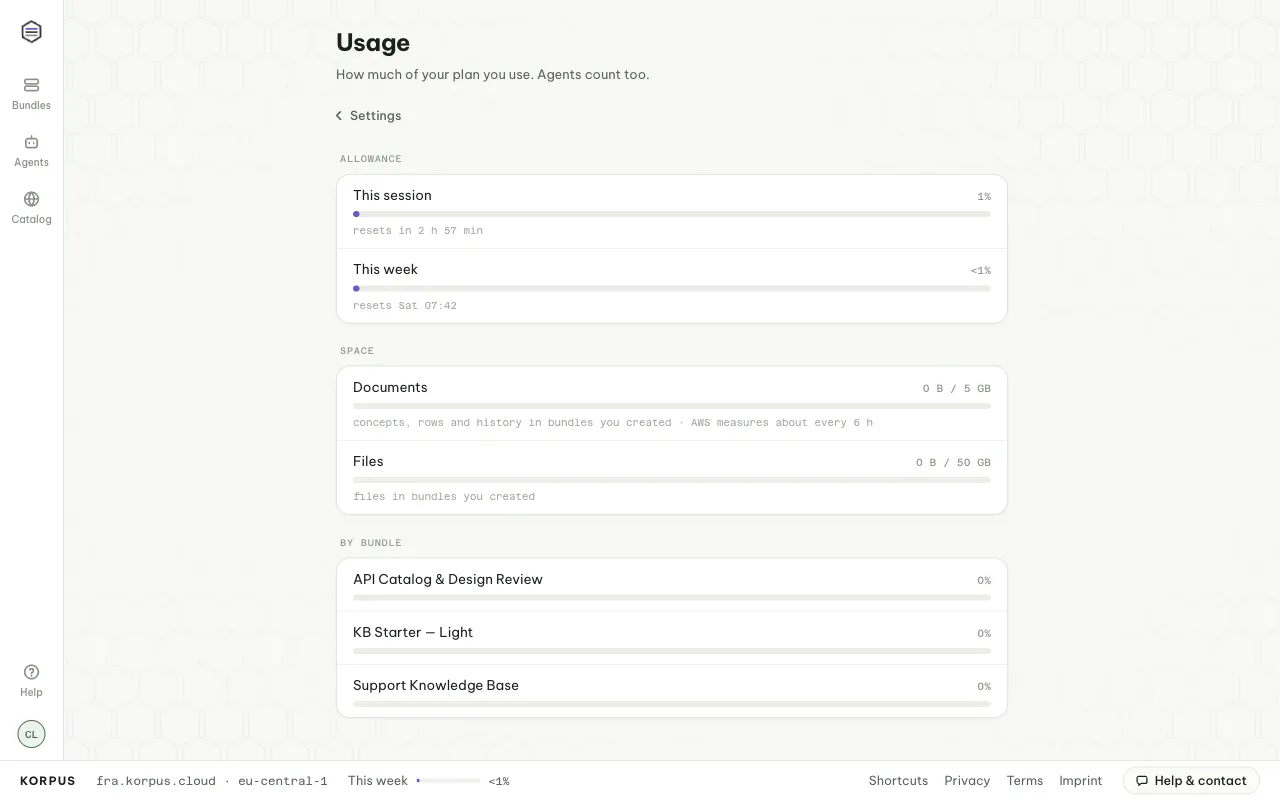Click the 0% value for KB Starter — Light
1280x800 pixels.
coord(984,634)
